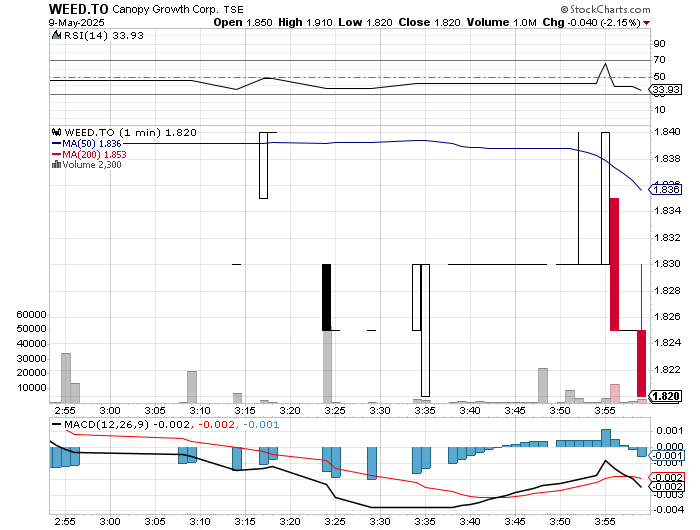The image size is (700, 530).
Task: Select the red MA(200) legend line
Action: tap(55, 154)
